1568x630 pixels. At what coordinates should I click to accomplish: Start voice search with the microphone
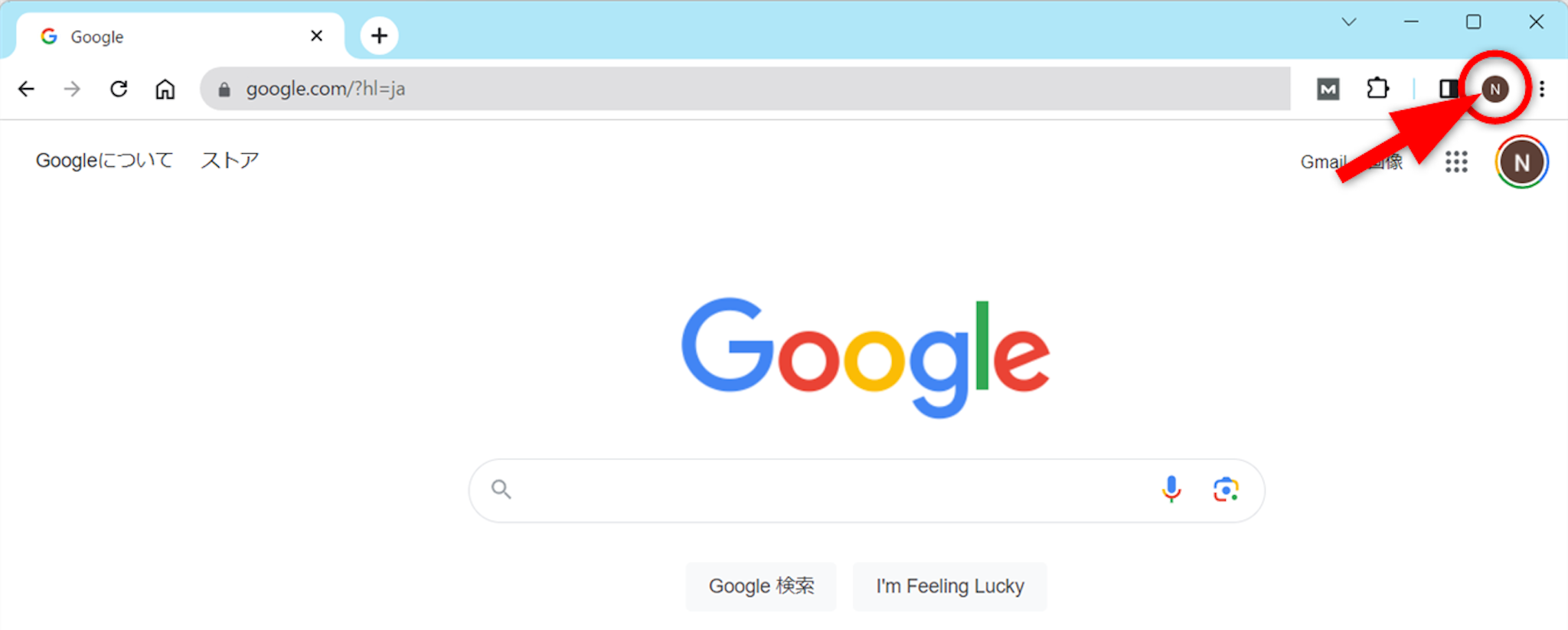(1171, 489)
